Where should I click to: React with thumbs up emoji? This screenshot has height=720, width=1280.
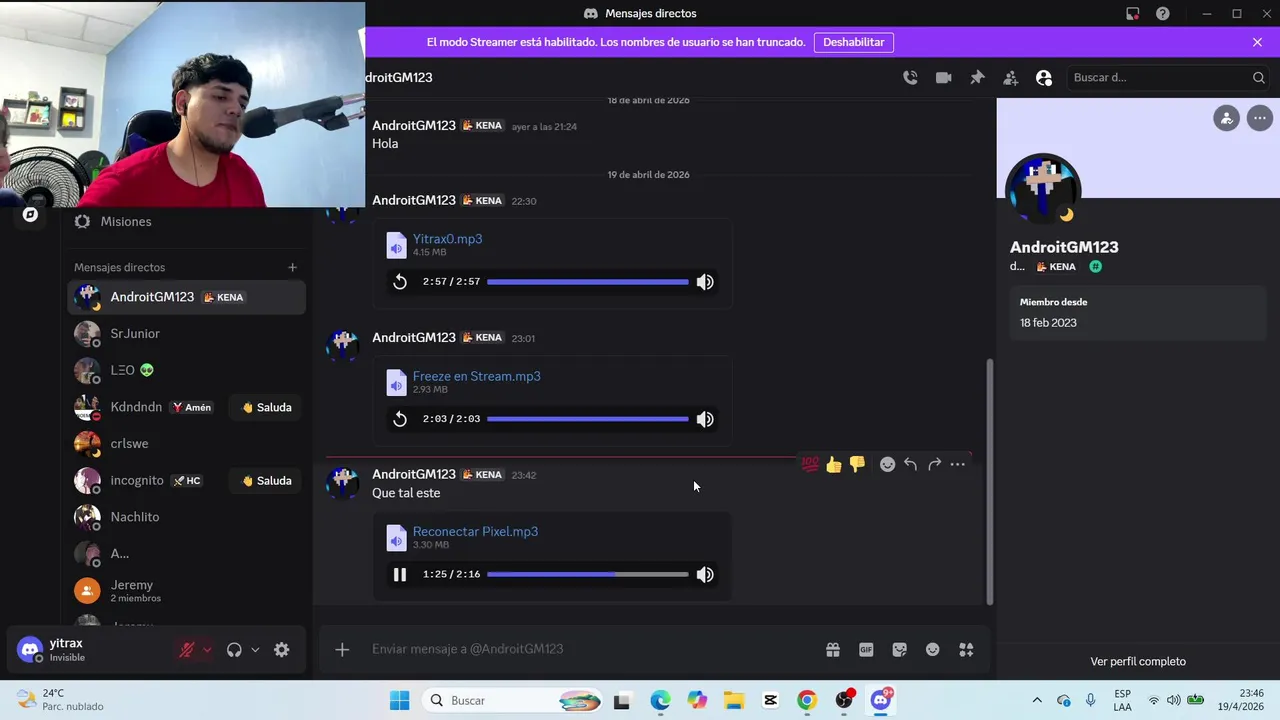834,464
